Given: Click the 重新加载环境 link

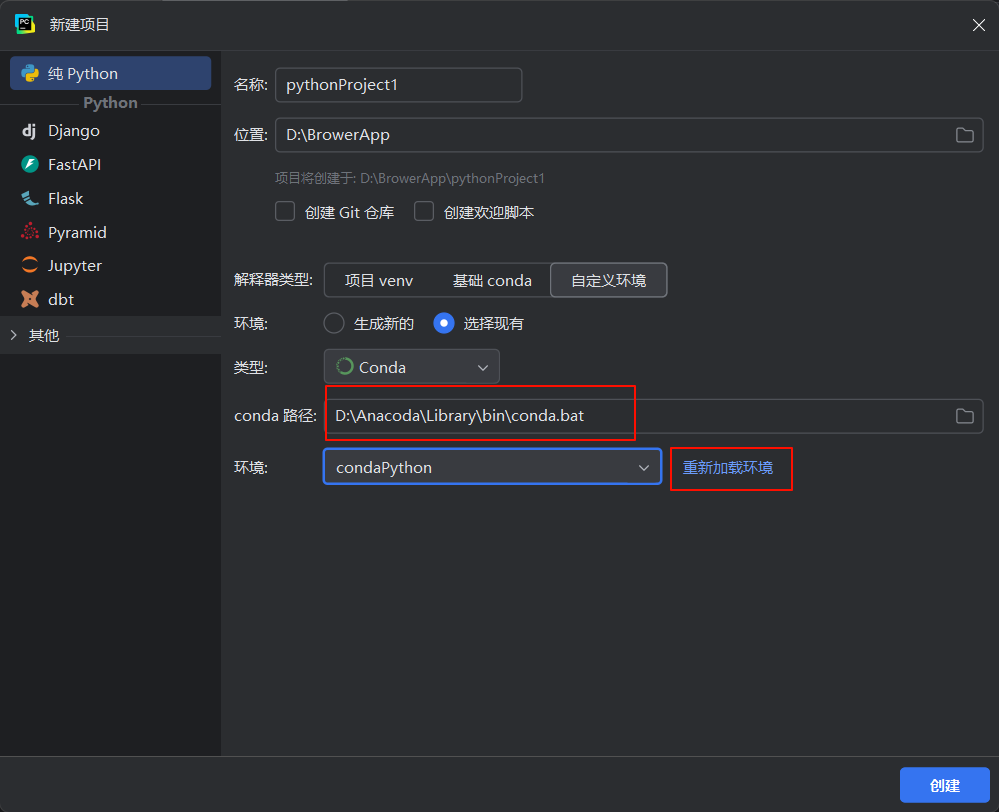Looking at the screenshot, I should click(728, 467).
